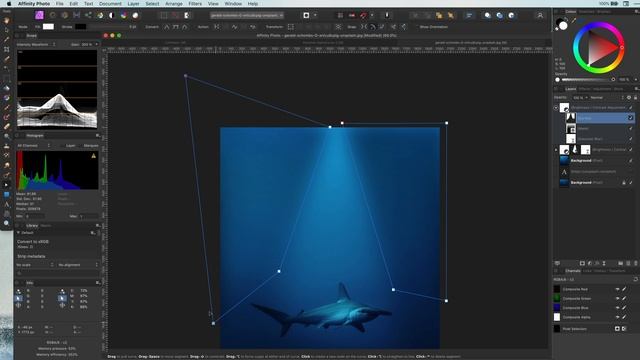Switch to the Liquify persona icon

pos(53,16)
